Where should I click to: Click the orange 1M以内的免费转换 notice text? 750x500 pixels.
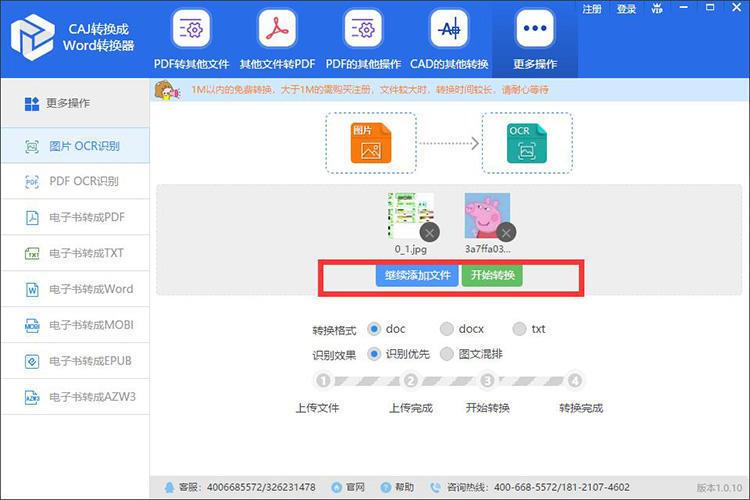[370, 90]
